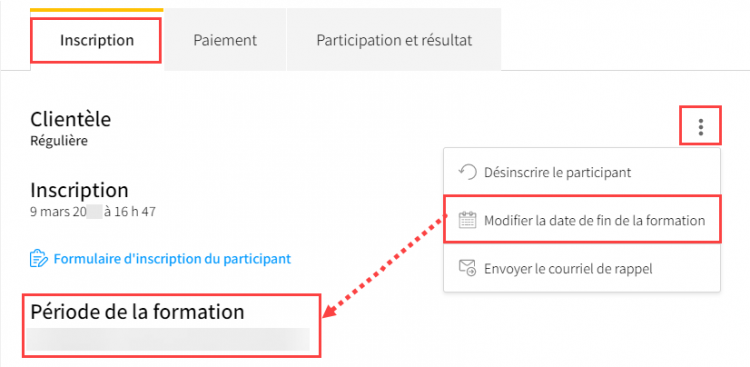750x367 pixels.
Task: Open the Participation et résultat tab
Action: click(x=394, y=40)
